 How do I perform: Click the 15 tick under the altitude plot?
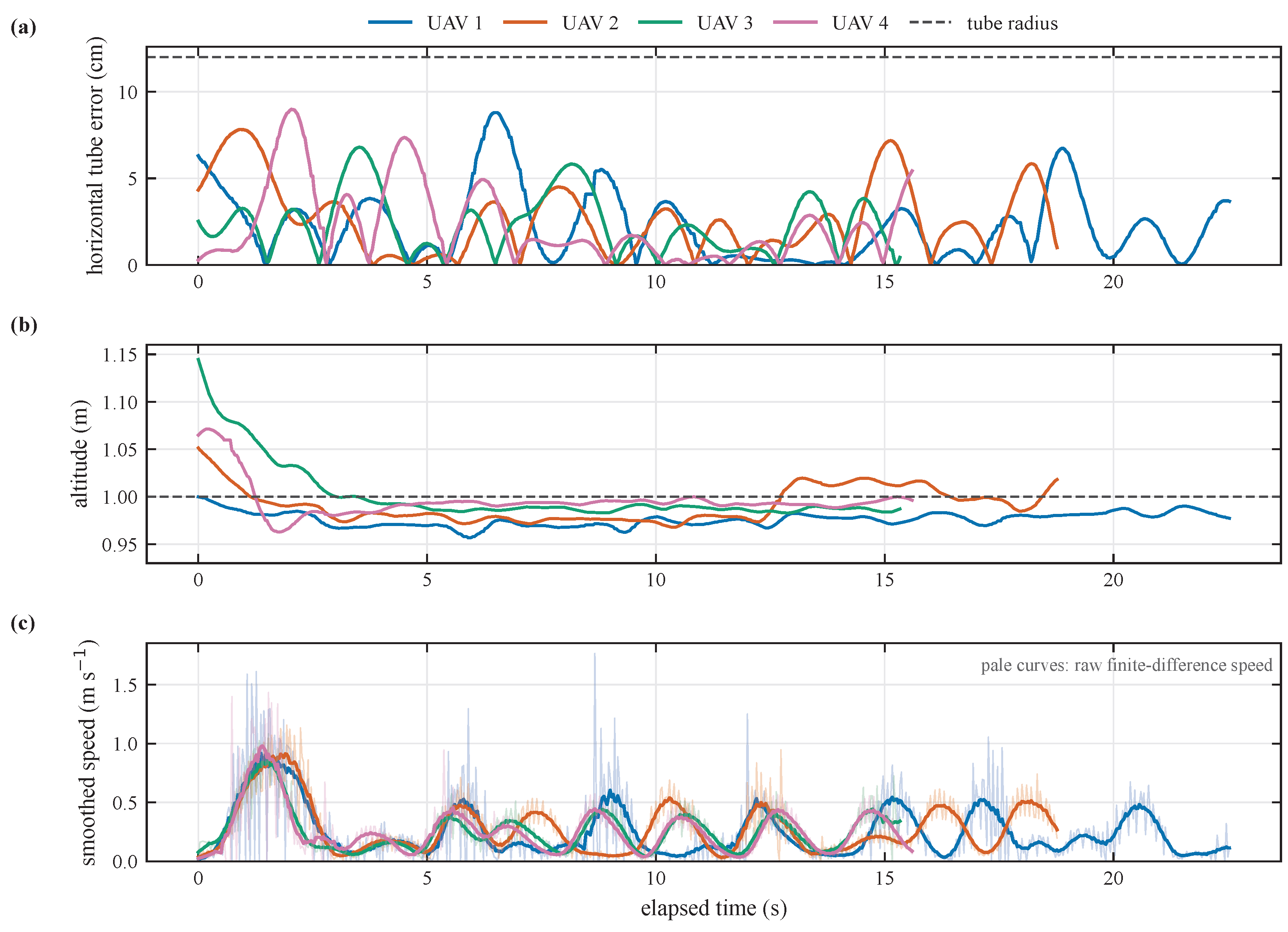884,580
